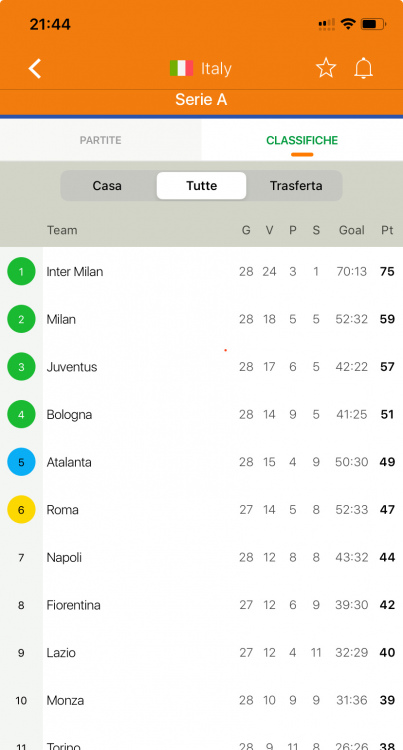
Task: Open the Classifiche tab
Action: tap(302, 140)
